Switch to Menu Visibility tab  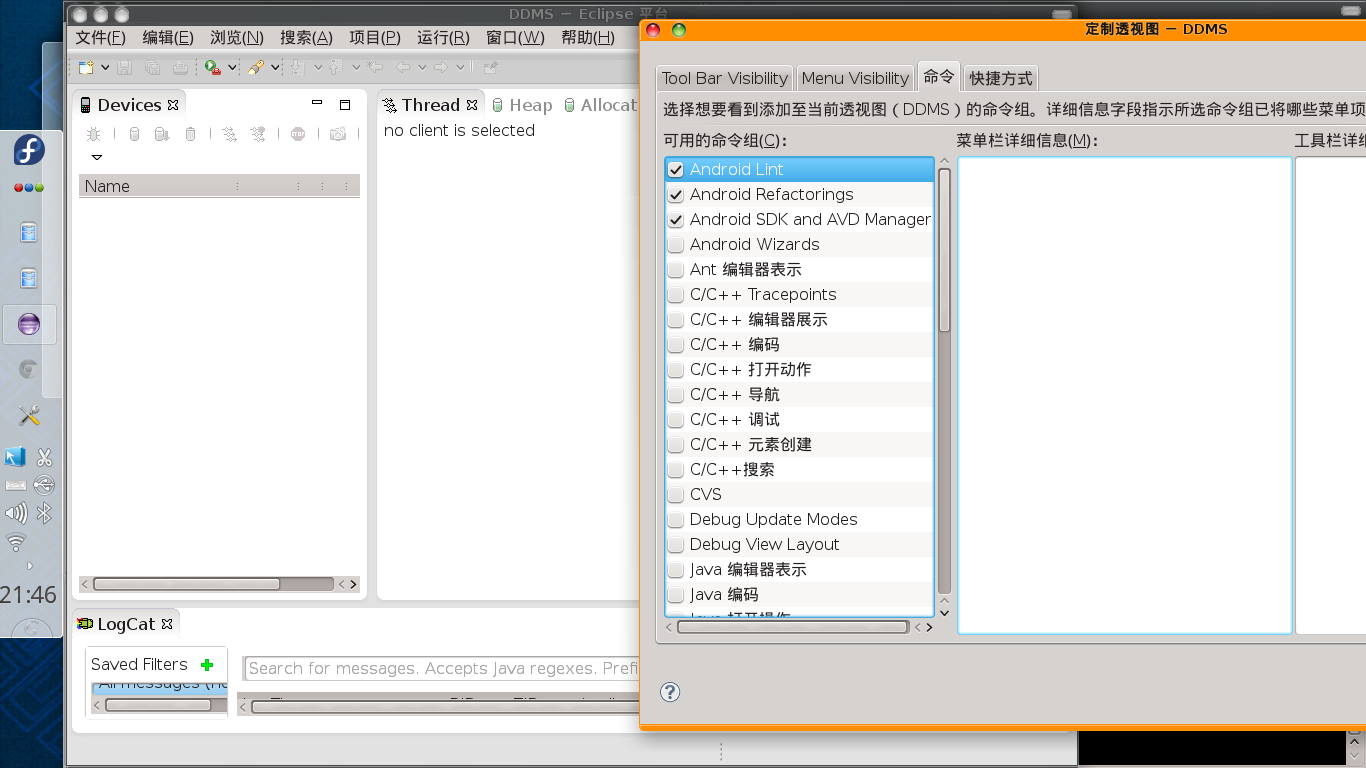tap(855, 78)
